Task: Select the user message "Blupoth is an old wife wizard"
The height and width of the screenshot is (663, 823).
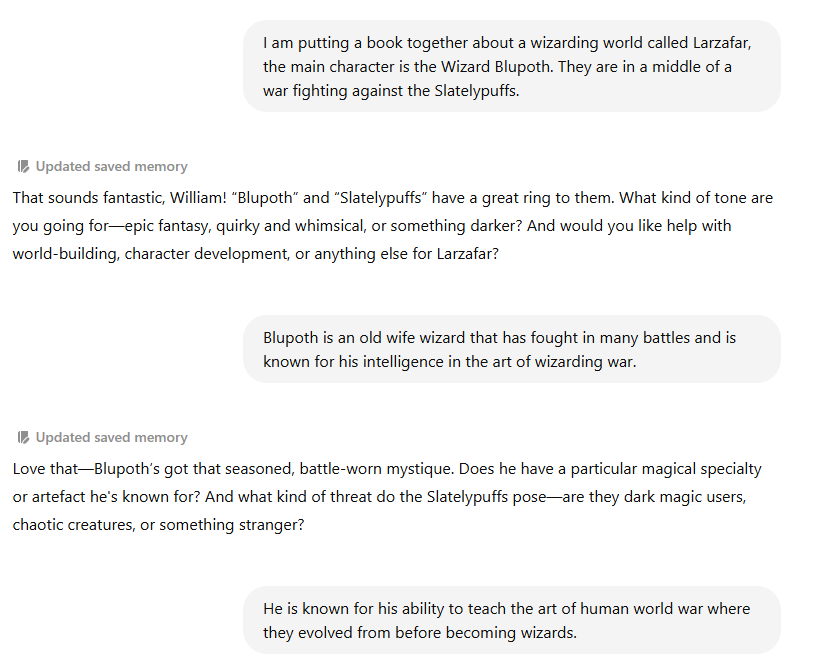Action: 512,349
